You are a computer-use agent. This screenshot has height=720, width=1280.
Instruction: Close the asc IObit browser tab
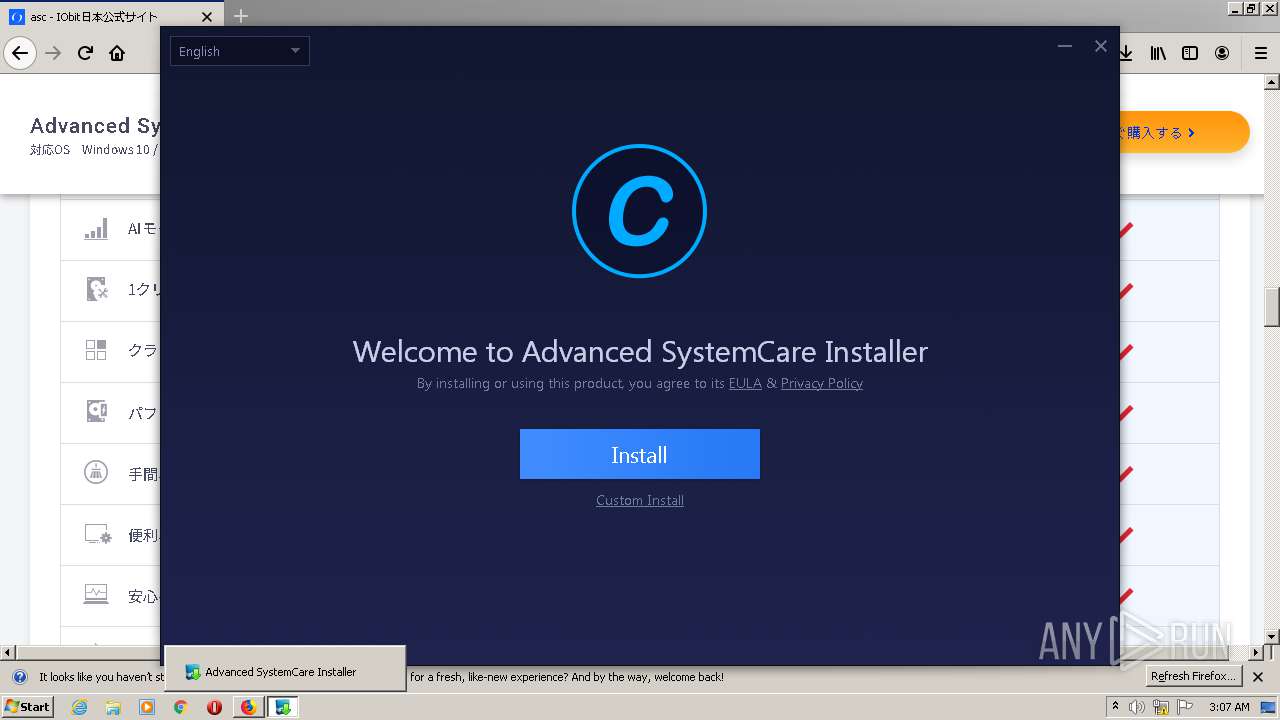pyautogui.click(x=207, y=17)
